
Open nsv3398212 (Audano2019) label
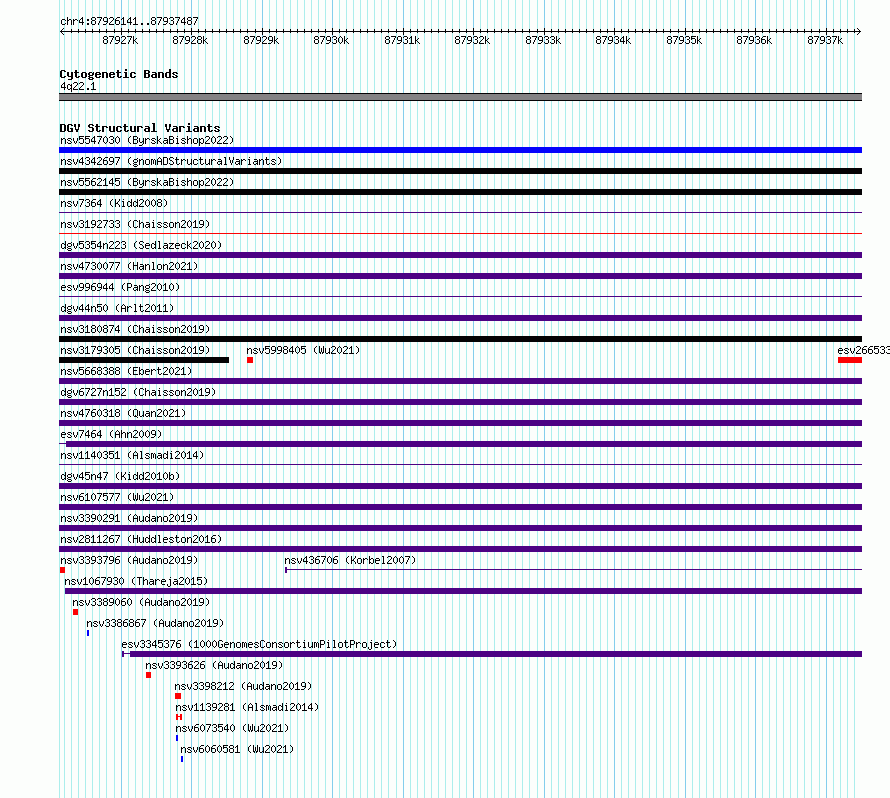243,686
